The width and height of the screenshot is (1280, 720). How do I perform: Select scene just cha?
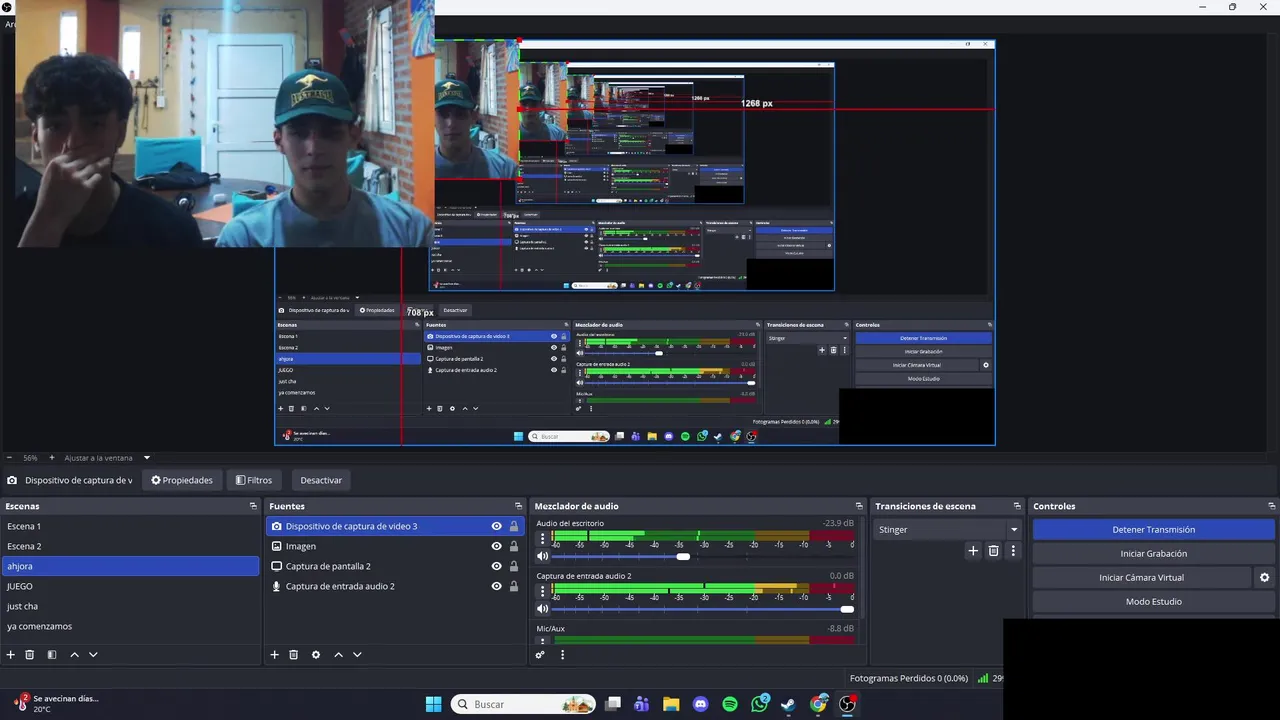[x=131, y=606]
